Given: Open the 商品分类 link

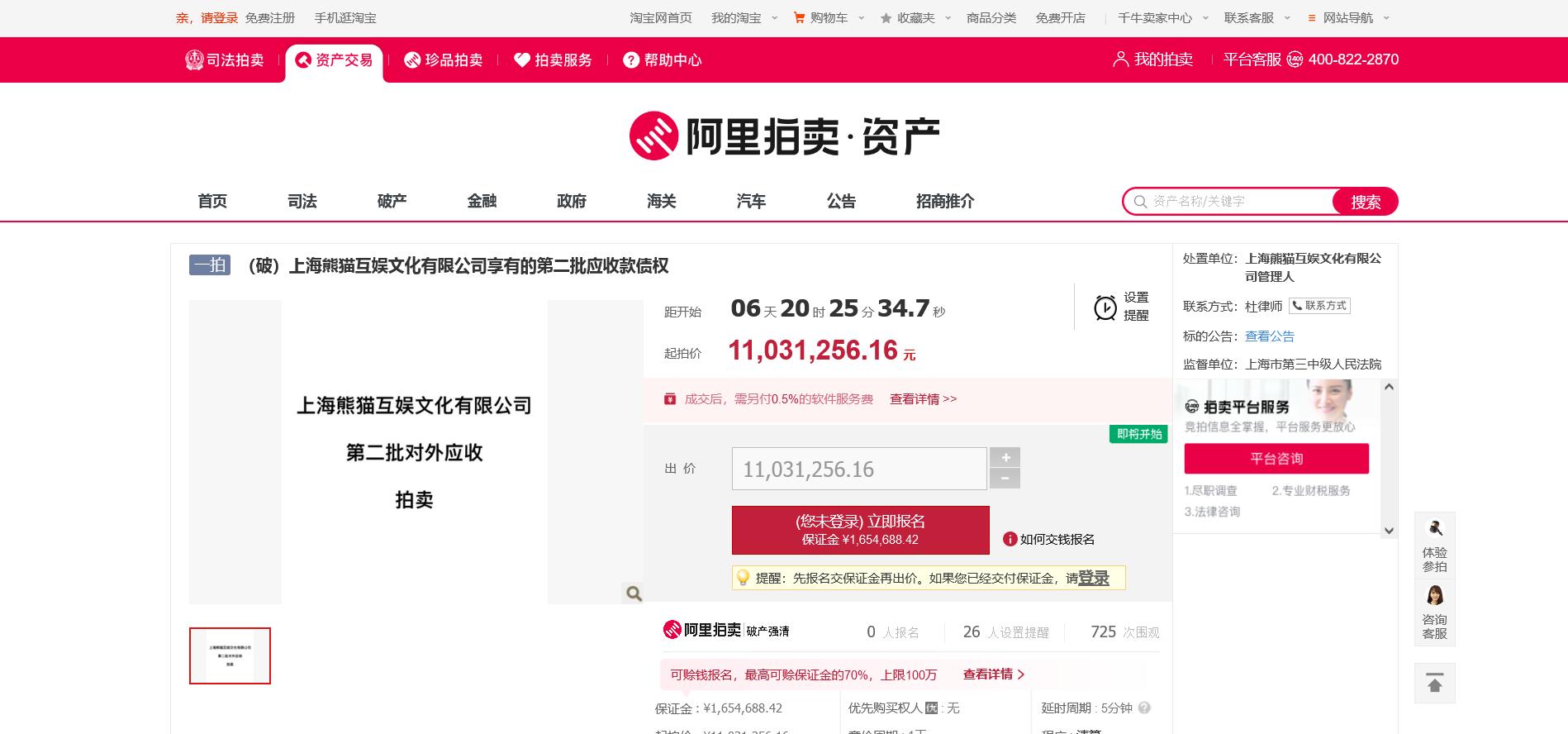Looking at the screenshot, I should point(991,17).
